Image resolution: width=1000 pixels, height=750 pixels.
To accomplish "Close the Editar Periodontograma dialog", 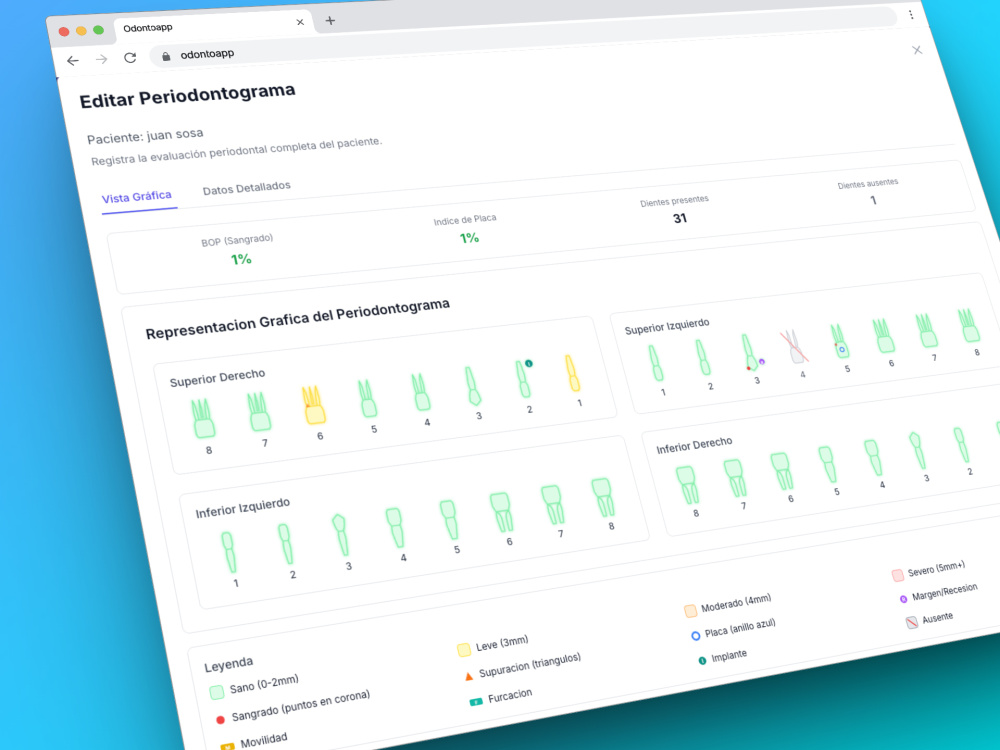I will (x=917, y=50).
